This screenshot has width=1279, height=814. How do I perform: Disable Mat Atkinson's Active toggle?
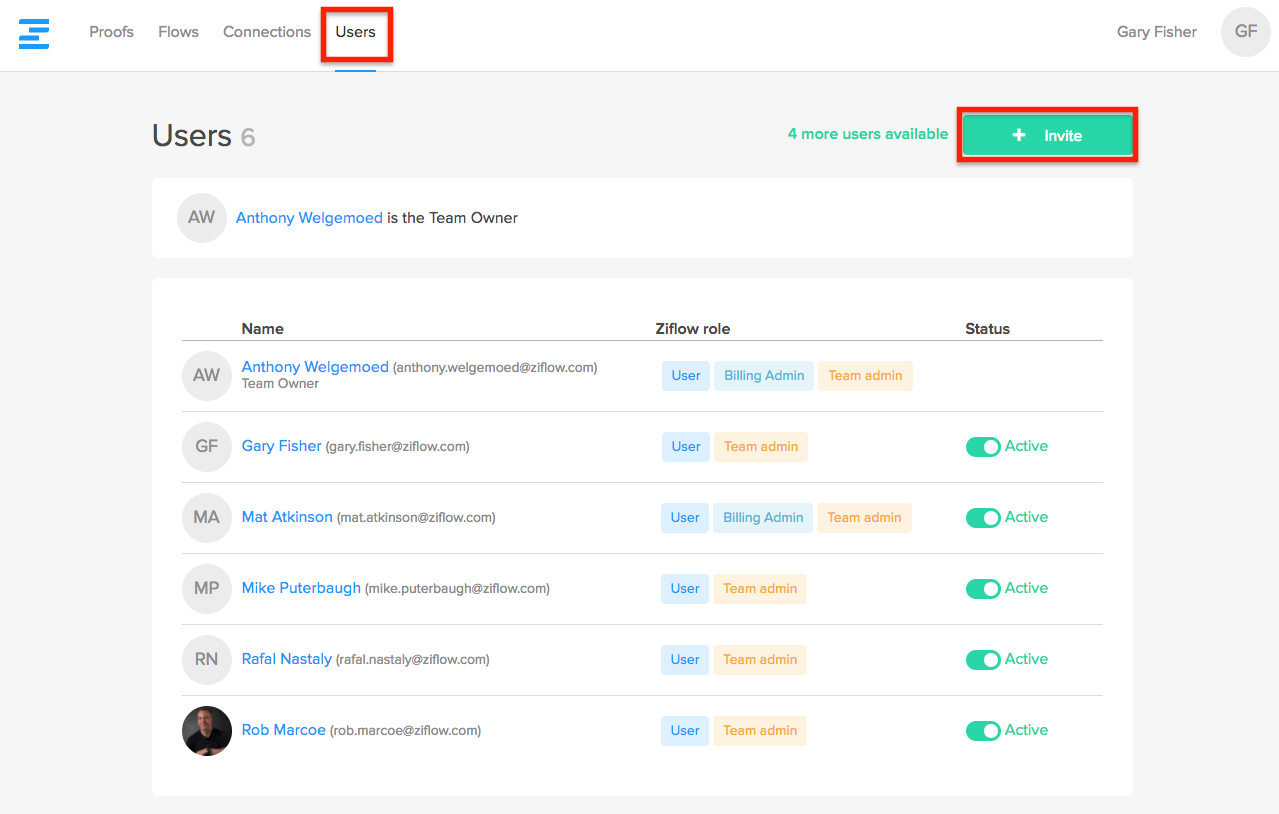pos(983,518)
